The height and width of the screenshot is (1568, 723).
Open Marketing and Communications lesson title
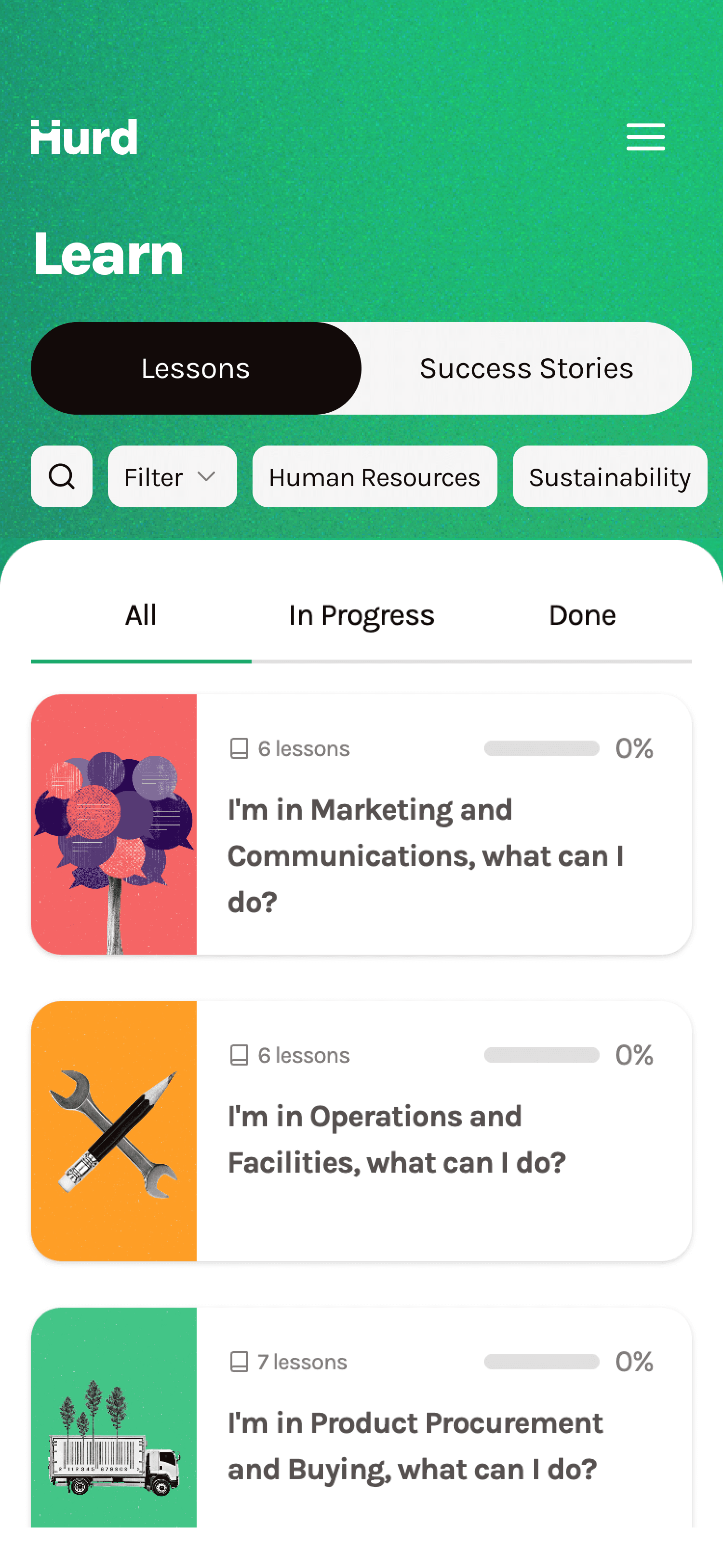[x=426, y=856]
